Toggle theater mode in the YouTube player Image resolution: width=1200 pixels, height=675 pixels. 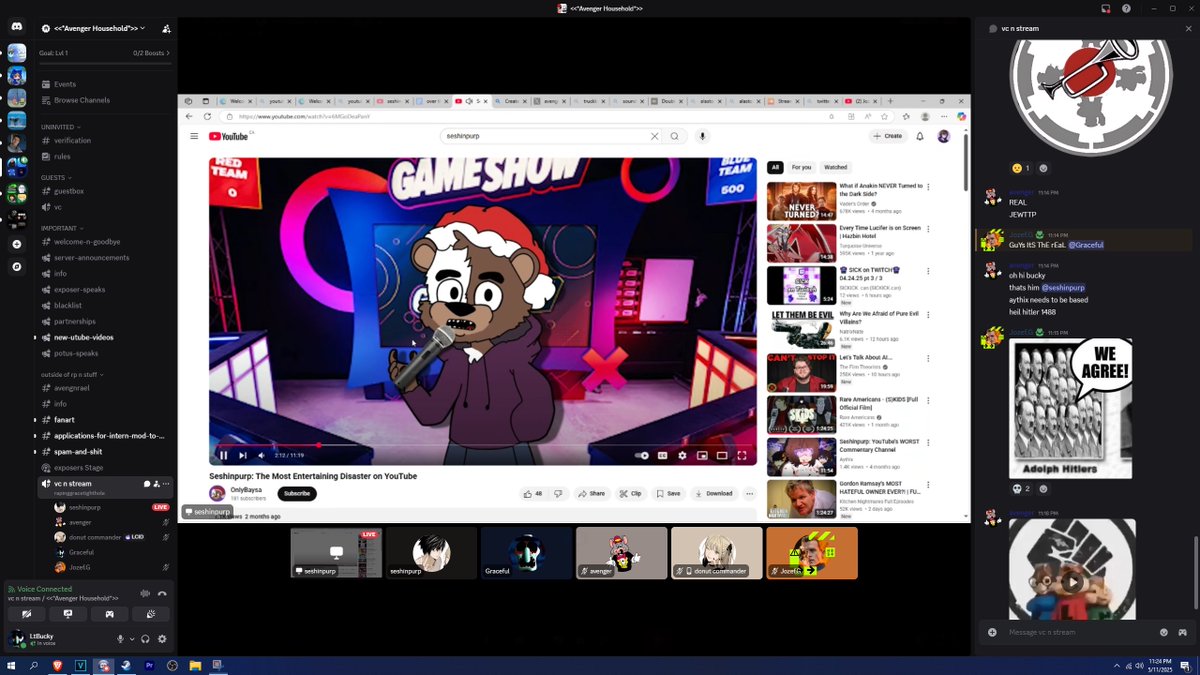(721, 455)
